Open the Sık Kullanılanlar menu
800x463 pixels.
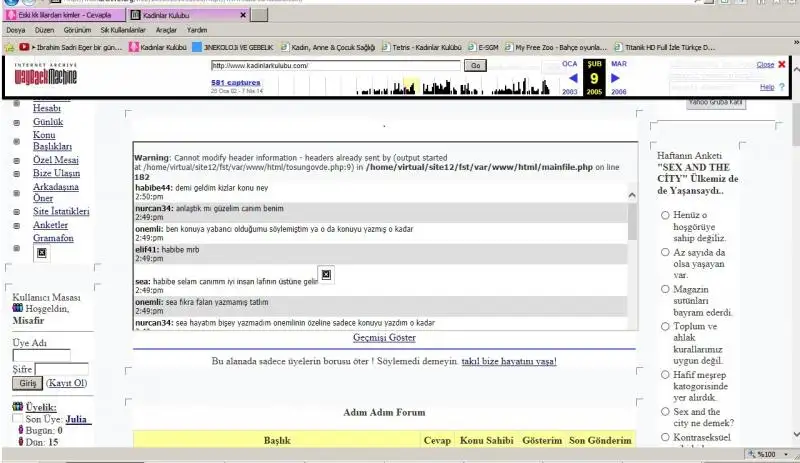[x=120, y=30]
